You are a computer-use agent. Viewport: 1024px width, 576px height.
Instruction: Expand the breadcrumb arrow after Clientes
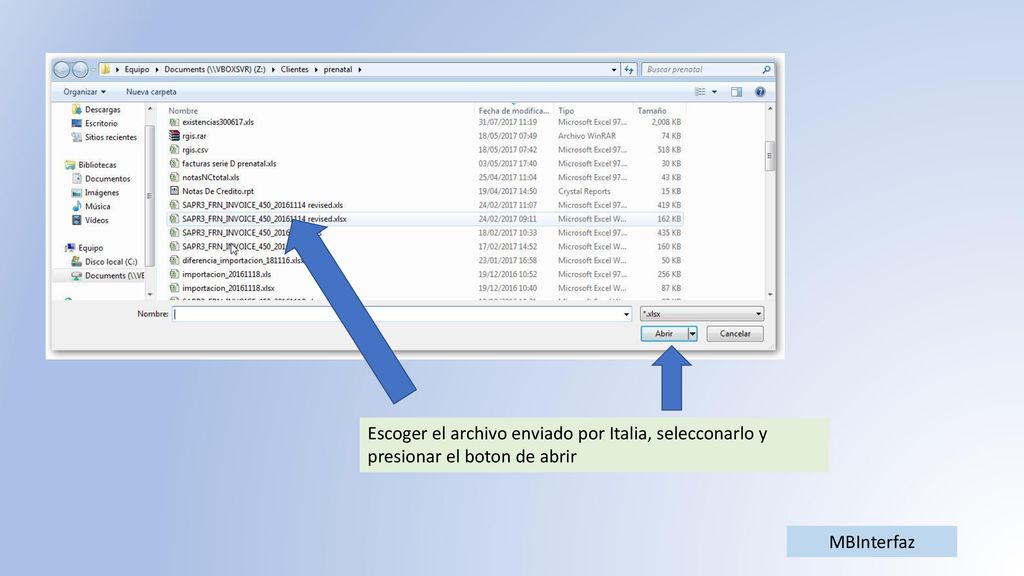316,69
